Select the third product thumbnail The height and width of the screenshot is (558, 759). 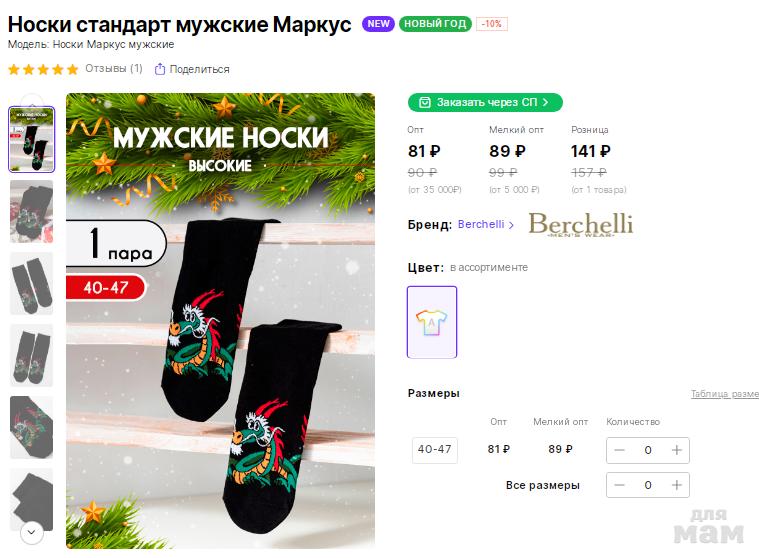pos(31,283)
